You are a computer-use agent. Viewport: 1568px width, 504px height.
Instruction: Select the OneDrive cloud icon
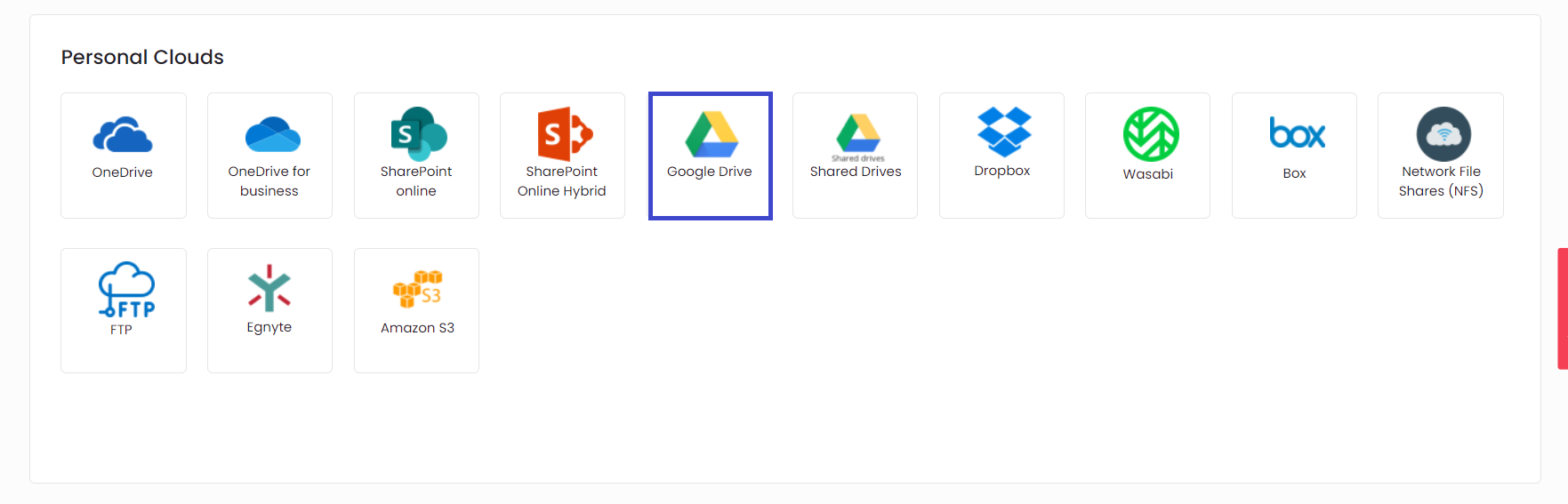coord(123,135)
